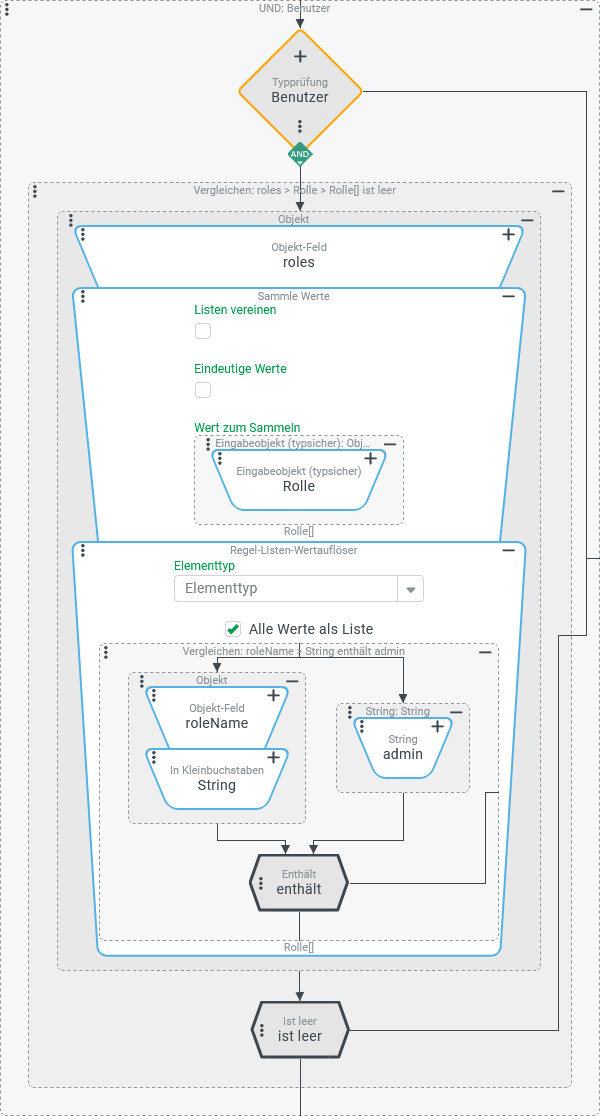This screenshot has height=1116, width=600.
Task: Collapse the Vergleichen roleName group
Action: (x=485, y=652)
